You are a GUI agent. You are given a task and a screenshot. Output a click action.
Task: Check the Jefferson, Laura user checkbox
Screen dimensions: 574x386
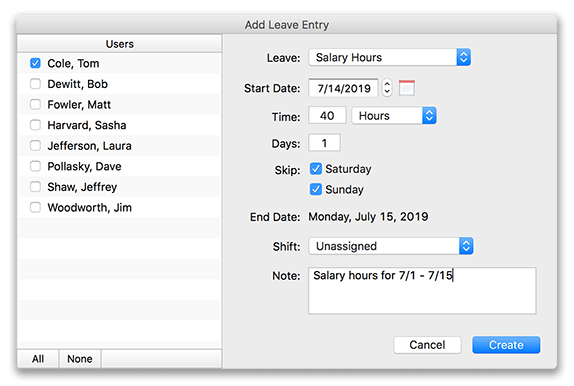(x=35, y=146)
